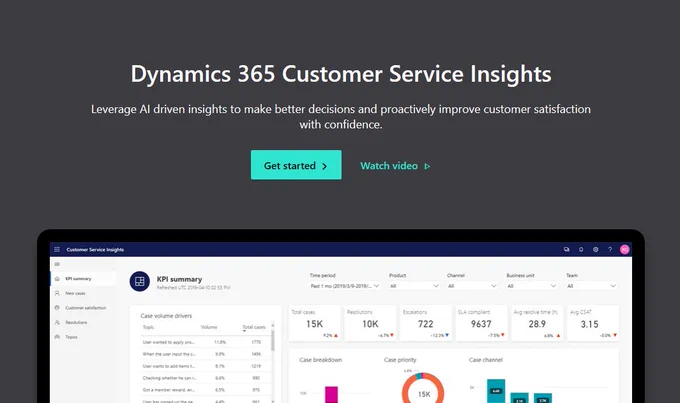Click the person icon beside New cases
Screen dimensions: 680x403
(57, 293)
